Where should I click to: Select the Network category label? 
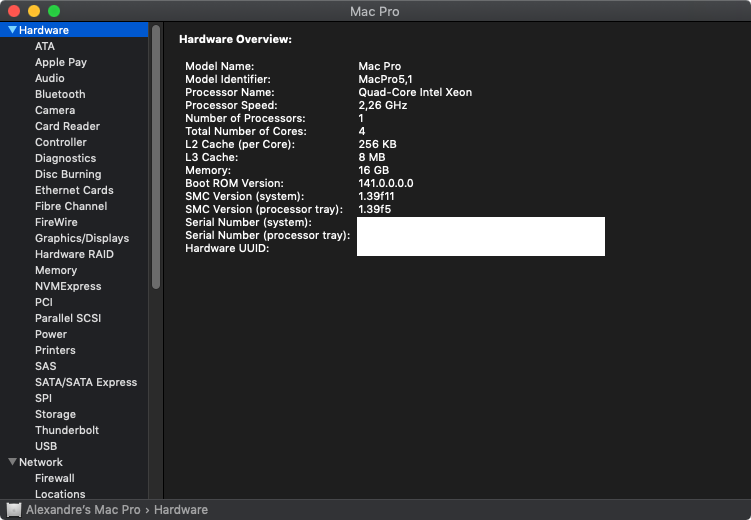point(41,462)
